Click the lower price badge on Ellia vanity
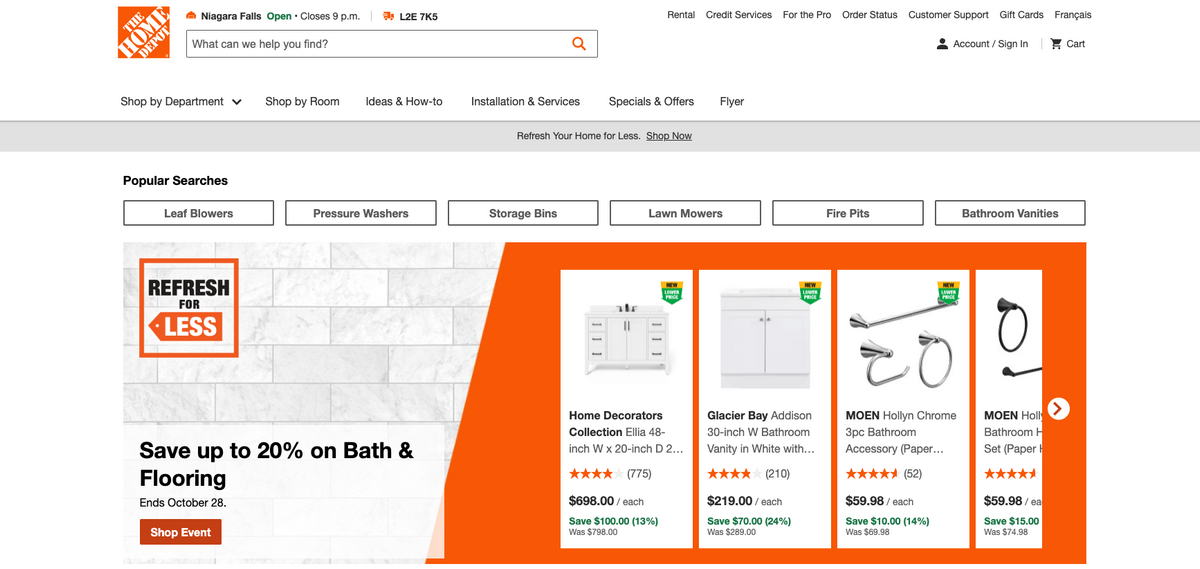The width and height of the screenshot is (1200, 569). point(672,292)
